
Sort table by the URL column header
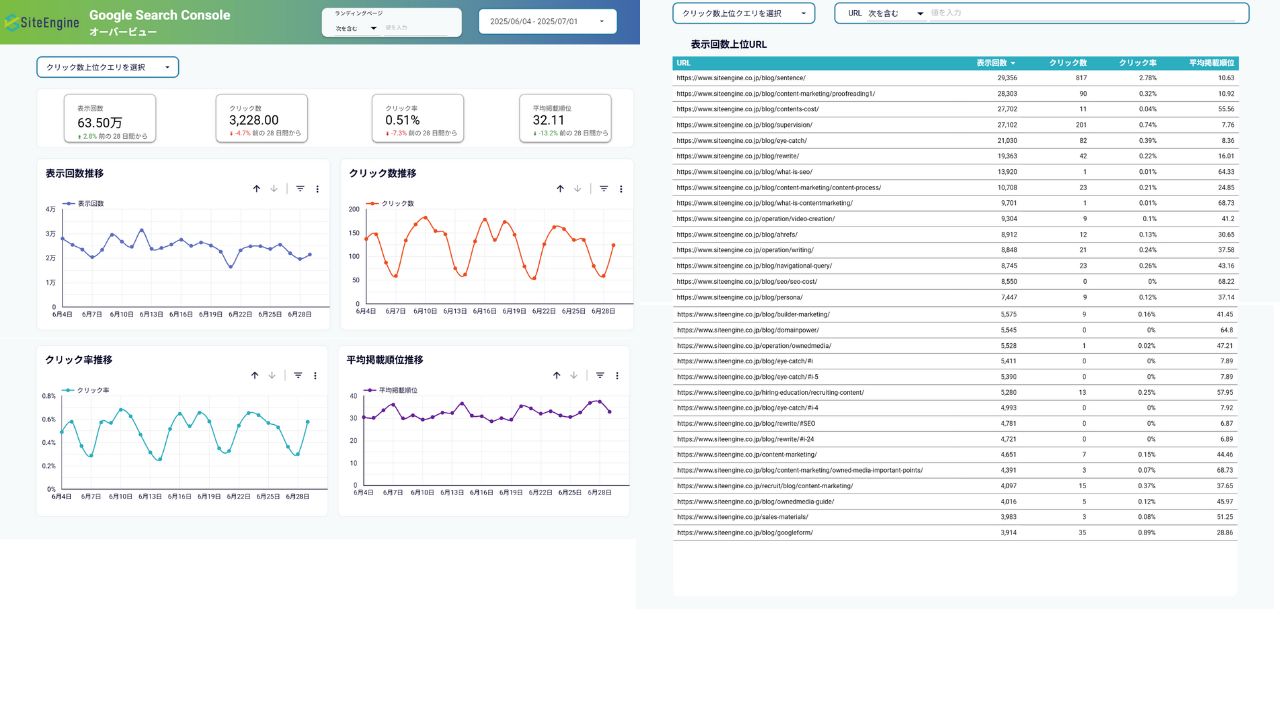point(684,63)
